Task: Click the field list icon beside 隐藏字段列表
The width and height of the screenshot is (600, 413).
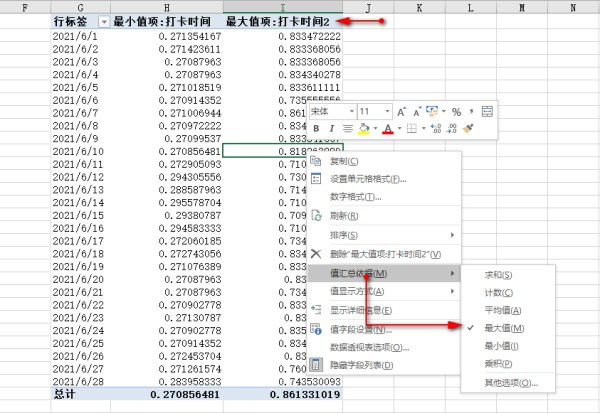Action: (316, 365)
